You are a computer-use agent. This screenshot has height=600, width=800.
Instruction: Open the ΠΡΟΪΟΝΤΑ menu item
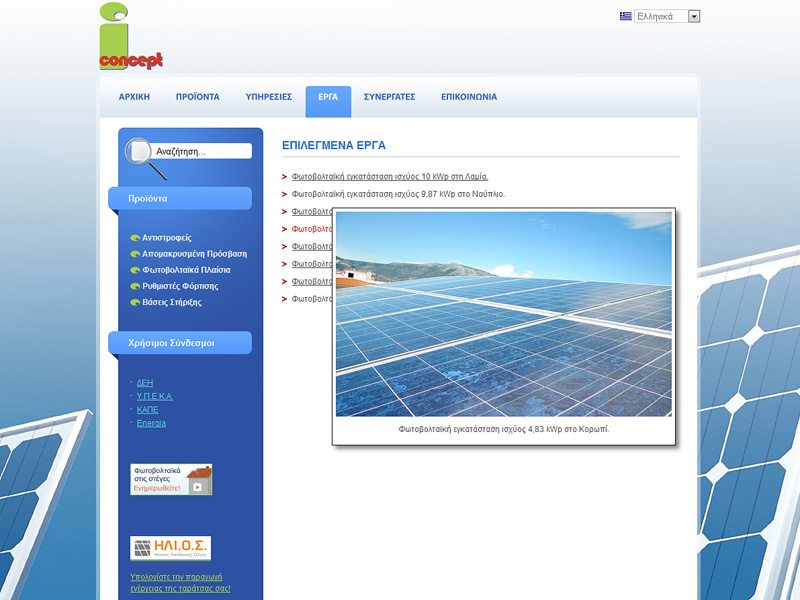coord(197,97)
